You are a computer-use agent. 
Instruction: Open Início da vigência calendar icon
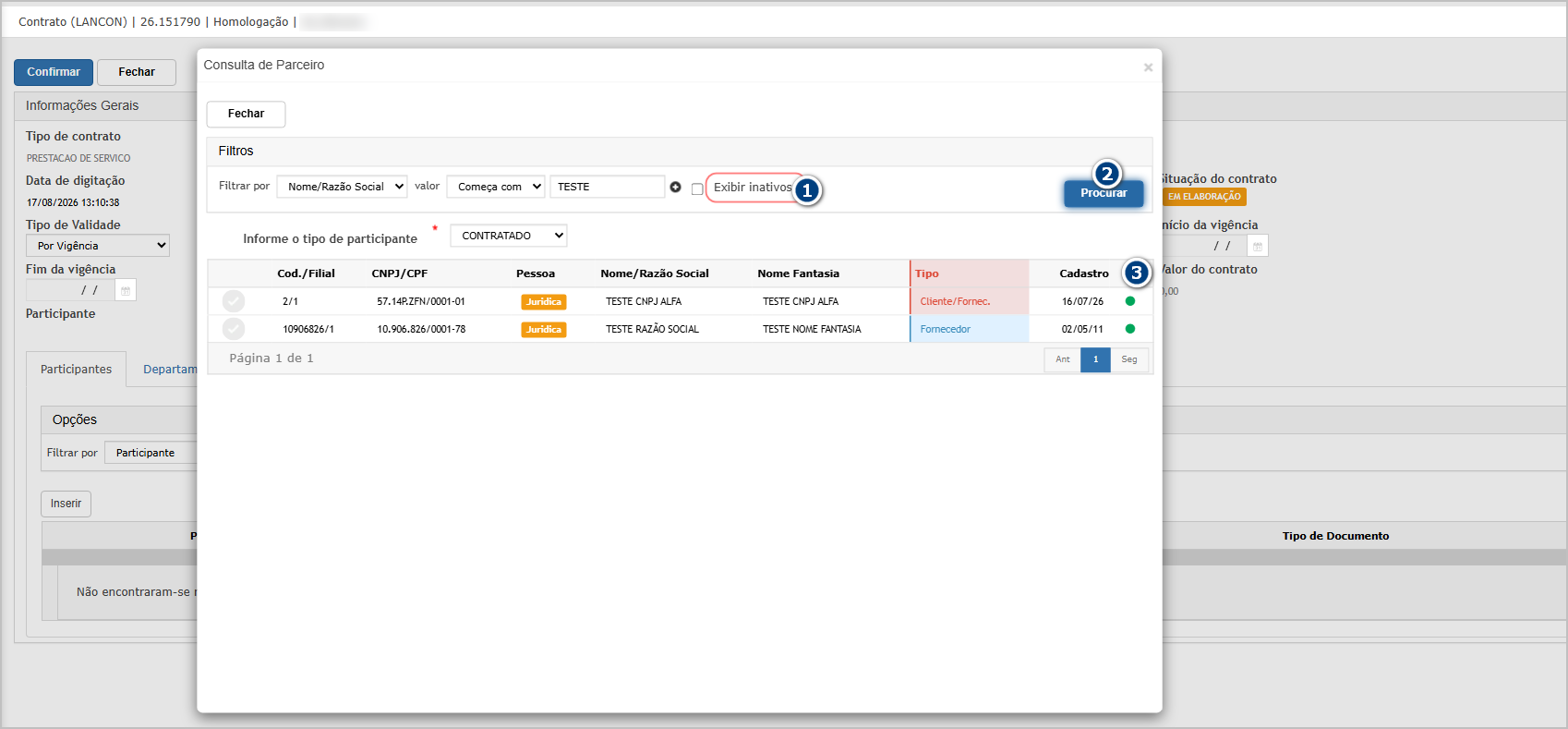[1258, 246]
